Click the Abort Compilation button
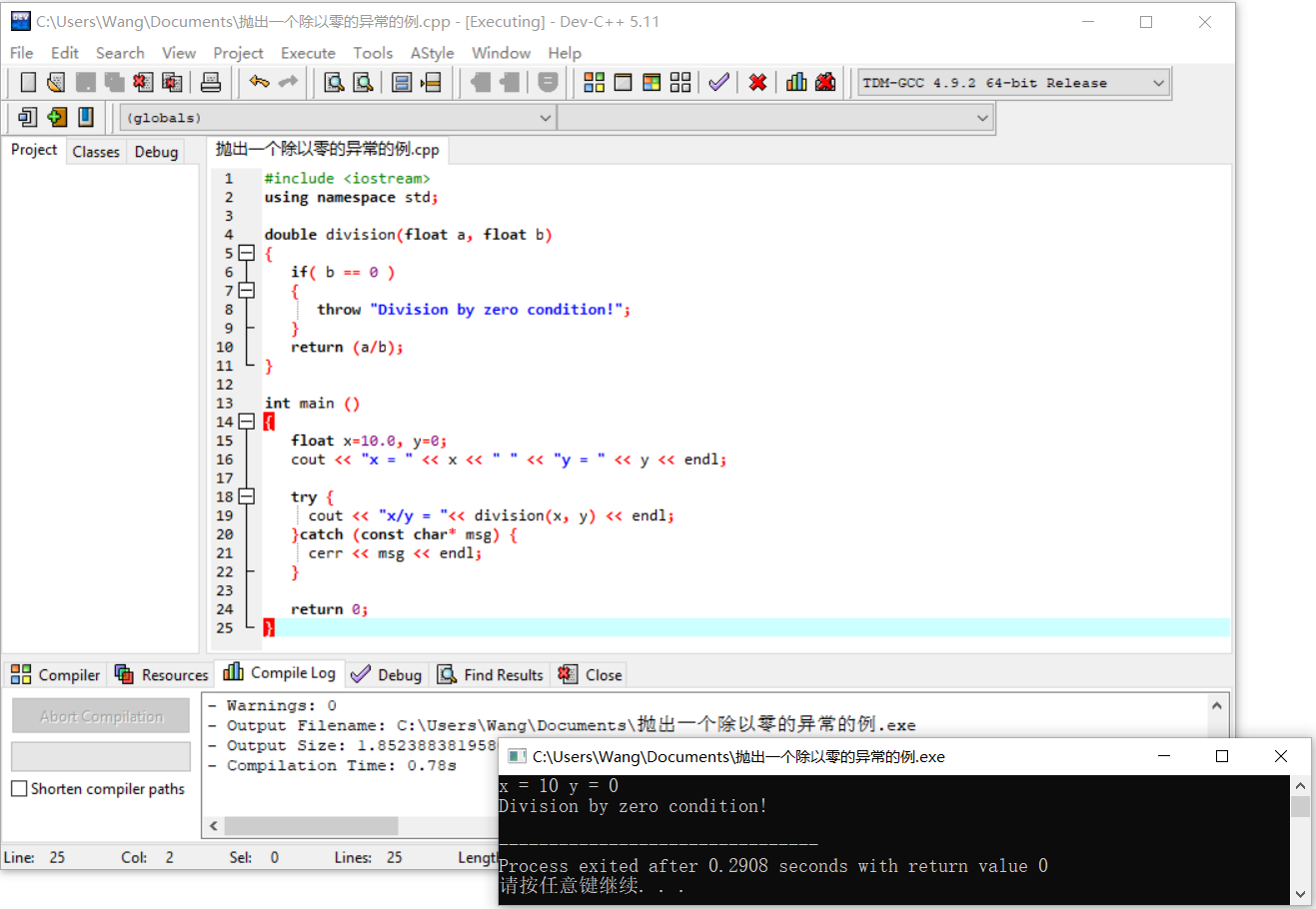This screenshot has height=909, width=1316. (100, 715)
